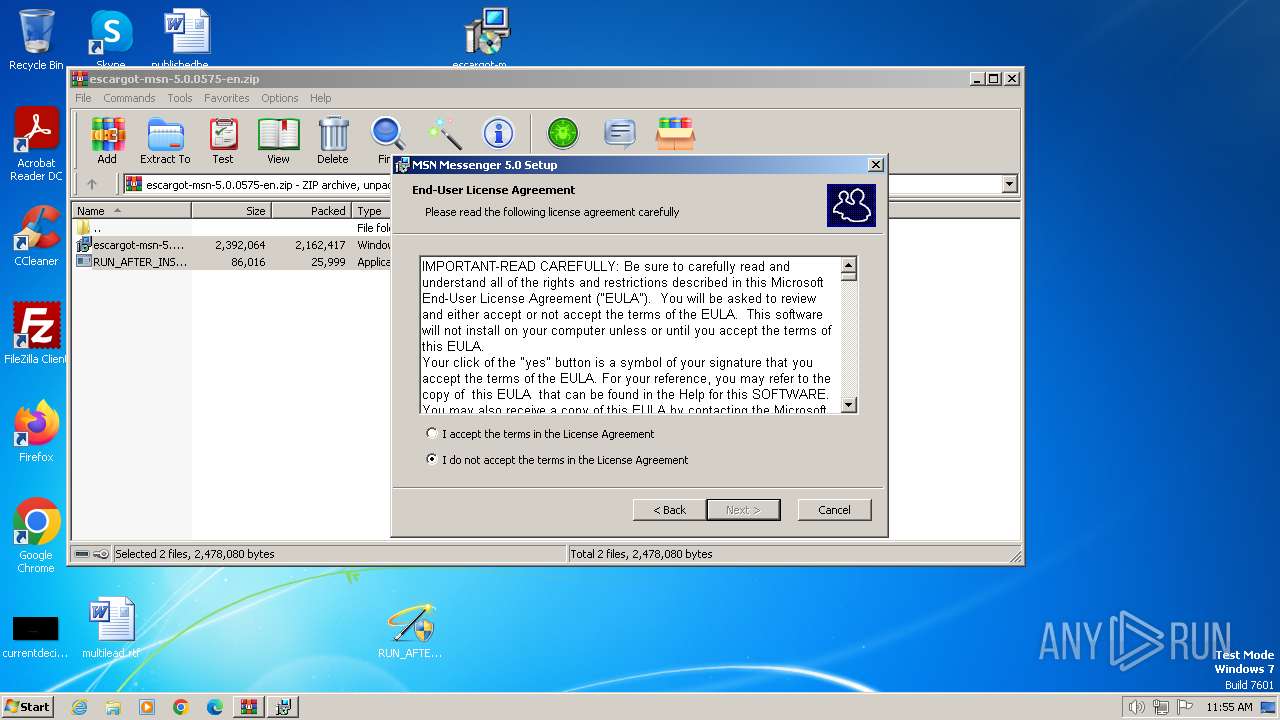Screen dimensions: 1280x720
Task: Click Cancel in MSN Messenger setup
Action: click(x=834, y=510)
